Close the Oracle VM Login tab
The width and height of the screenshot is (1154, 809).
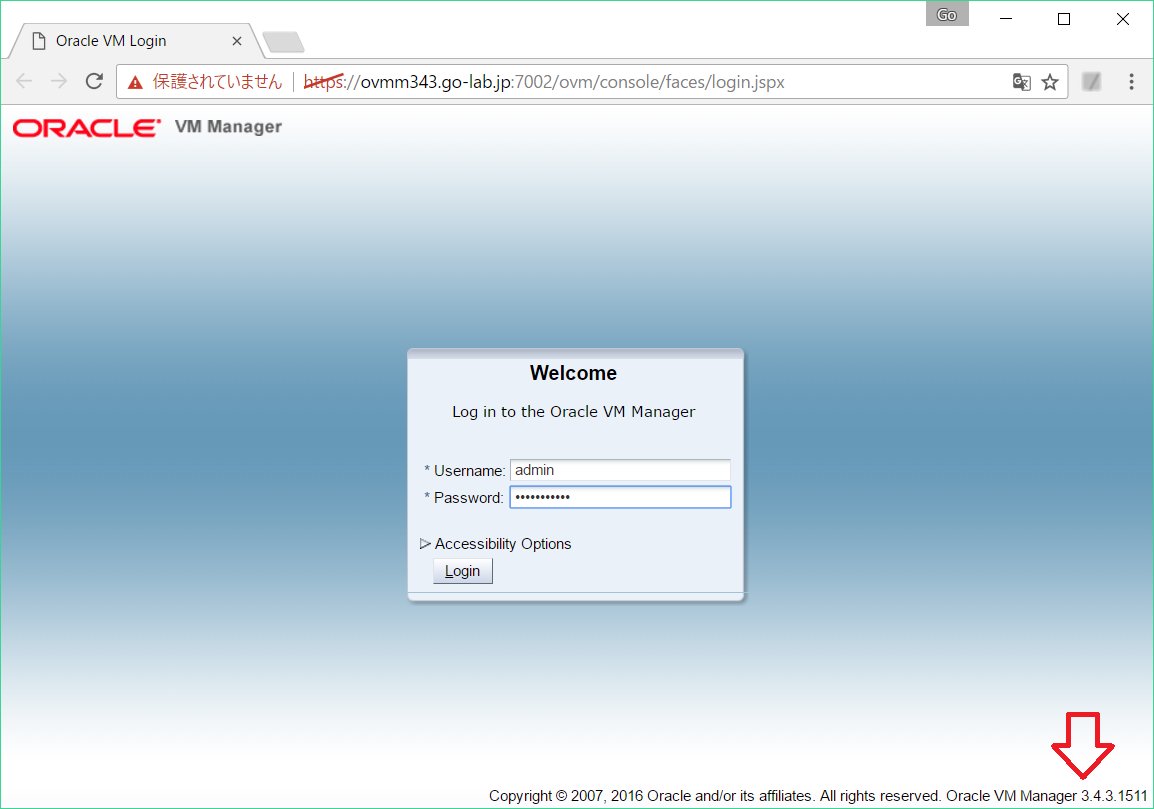[x=237, y=41]
